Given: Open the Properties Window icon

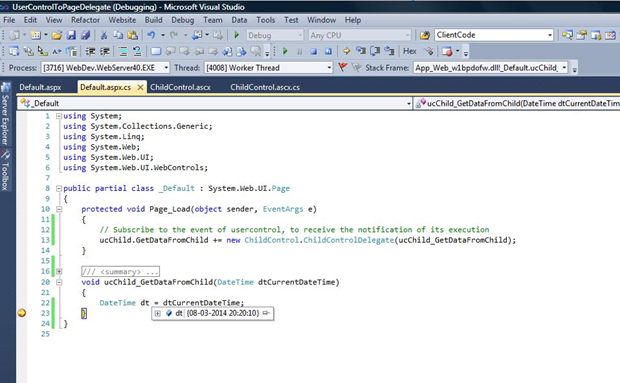Looking at the screenshot, I should click(x=582, y=35).
